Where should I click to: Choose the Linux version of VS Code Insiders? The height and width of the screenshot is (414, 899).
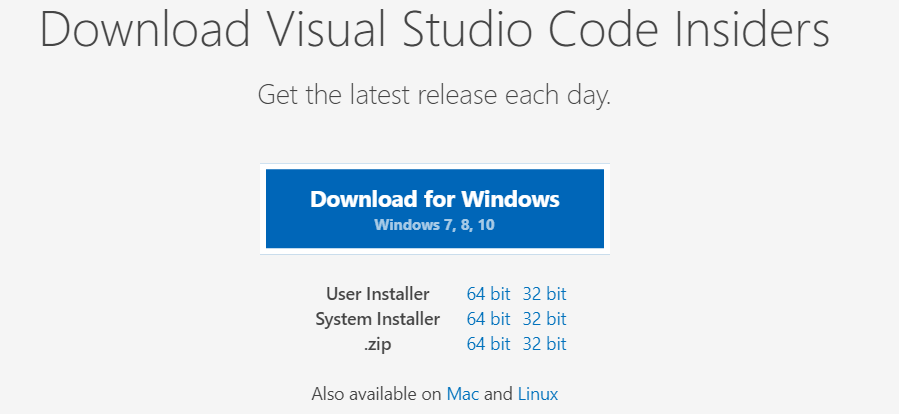pyautogui.click(x=538, y=394)
